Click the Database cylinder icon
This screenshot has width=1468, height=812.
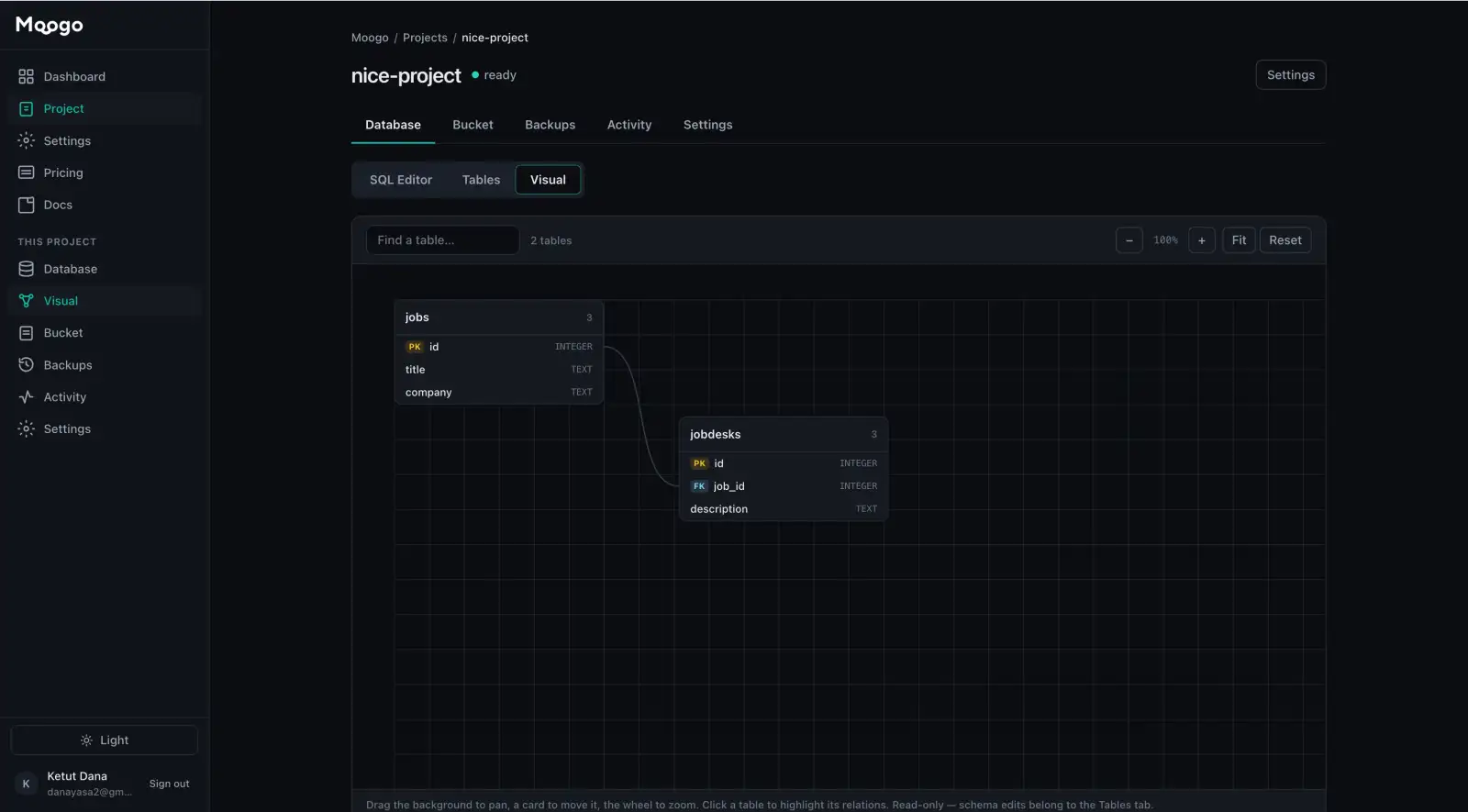[x=26, y=269]
